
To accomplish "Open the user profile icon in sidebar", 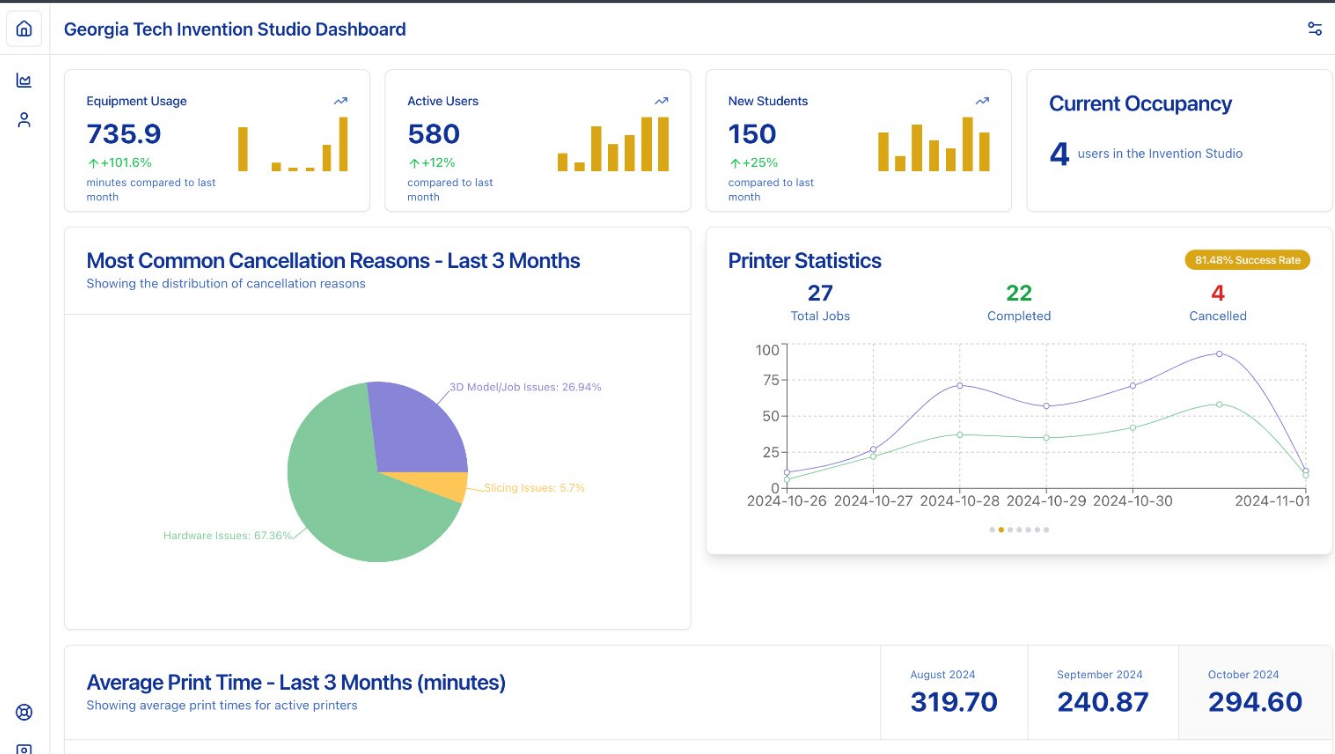I will pyautogui.click(x=24, y=120).
